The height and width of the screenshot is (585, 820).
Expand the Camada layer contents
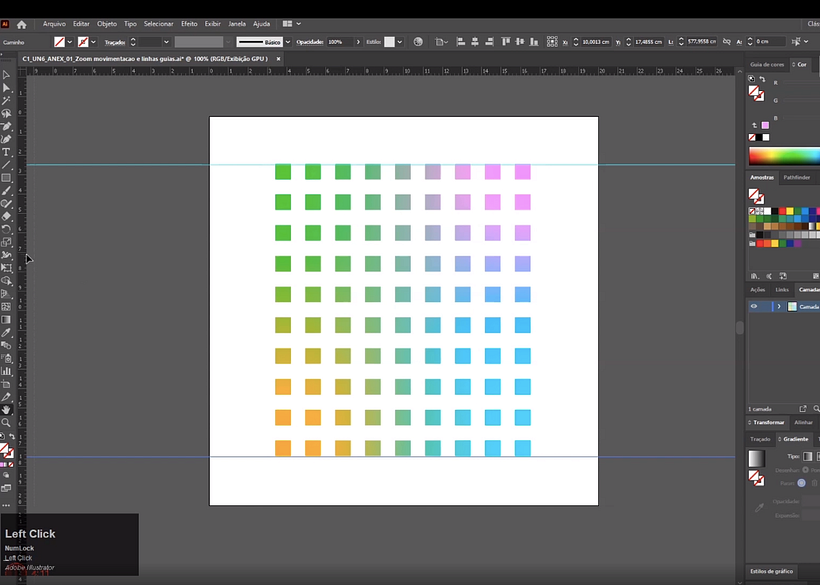point(778,307)
